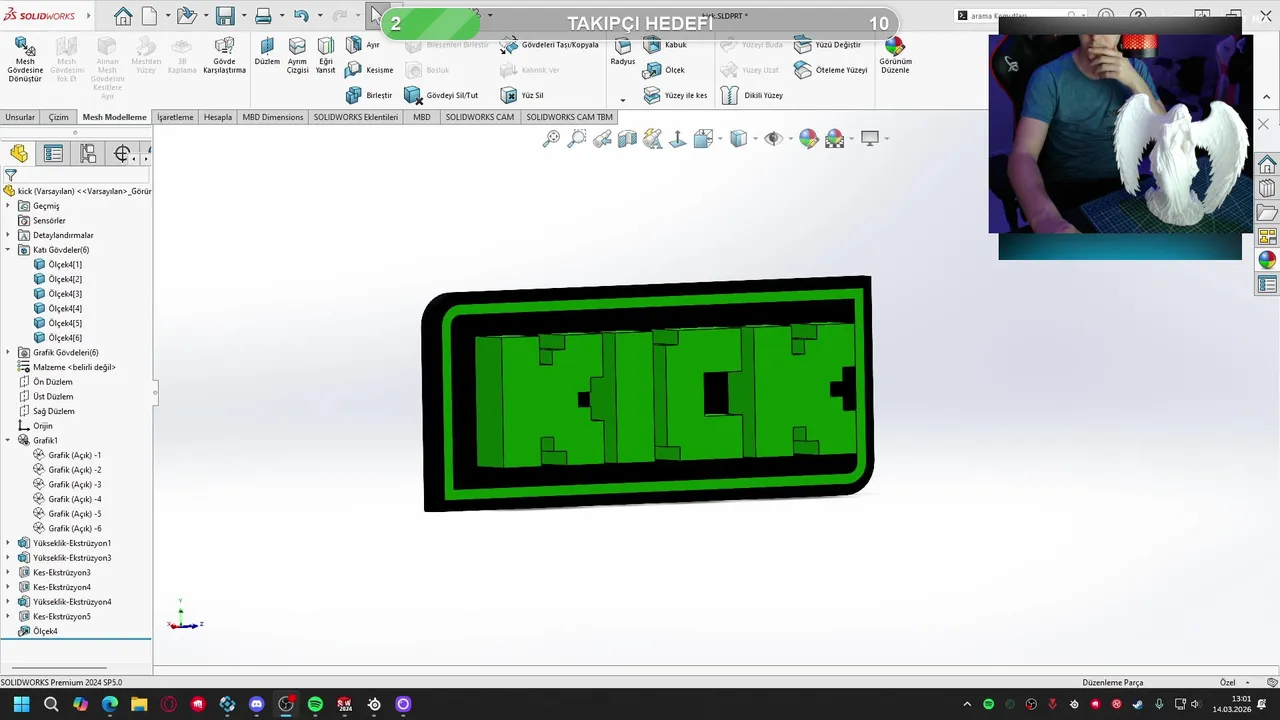Click the Birleştir command
Viewport: 1280px width, 720px height.
tap(369, 95)
